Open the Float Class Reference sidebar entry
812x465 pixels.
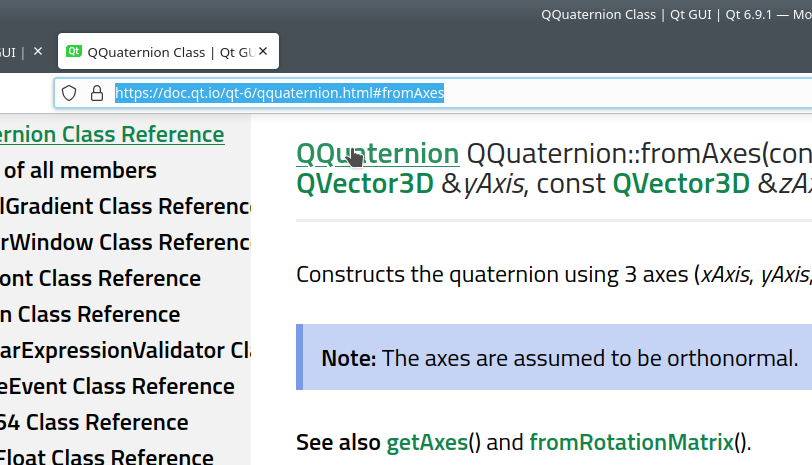click(x=106, y=457)
